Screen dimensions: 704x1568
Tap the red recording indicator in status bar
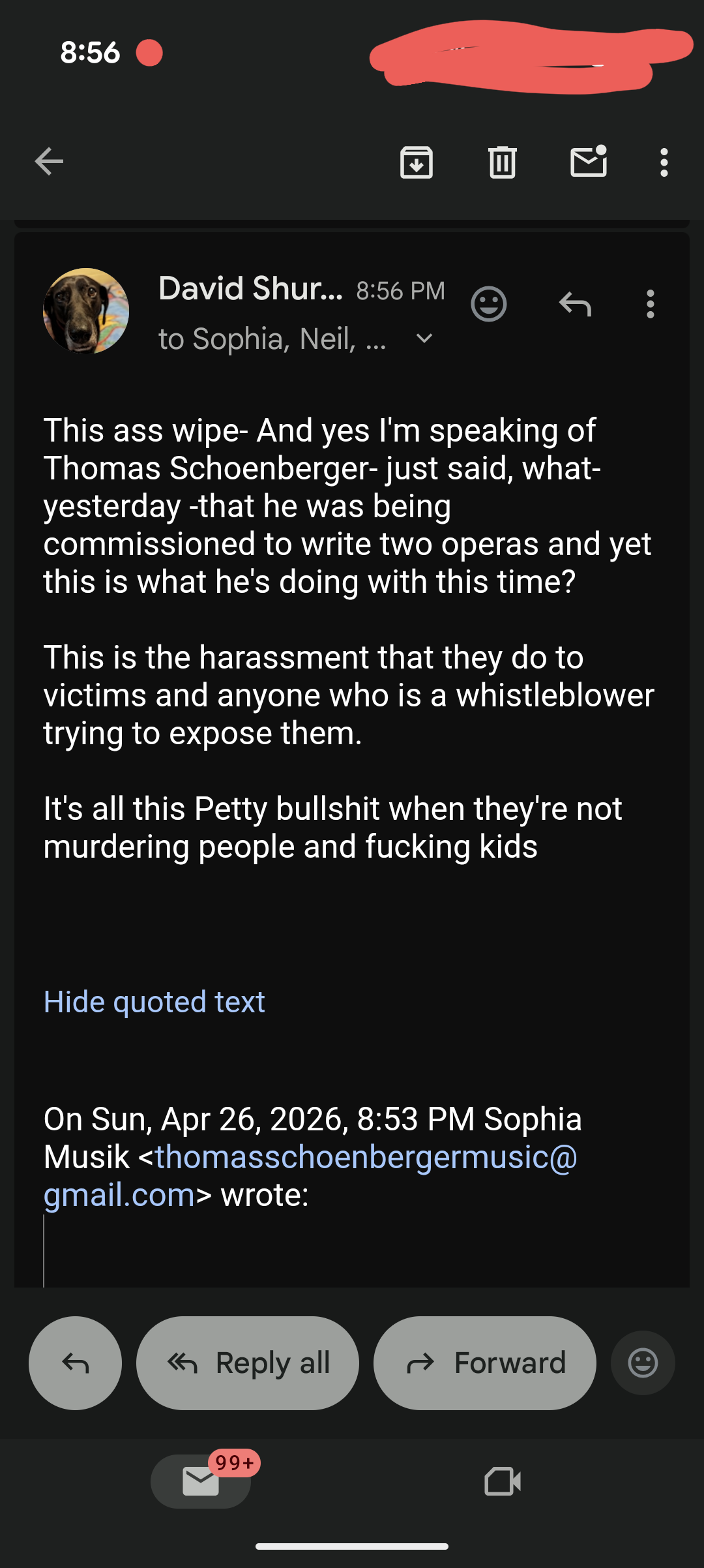149,53
